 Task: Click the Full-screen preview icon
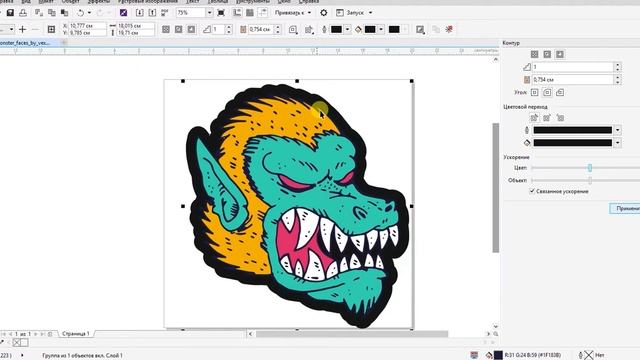coord(221,13)
